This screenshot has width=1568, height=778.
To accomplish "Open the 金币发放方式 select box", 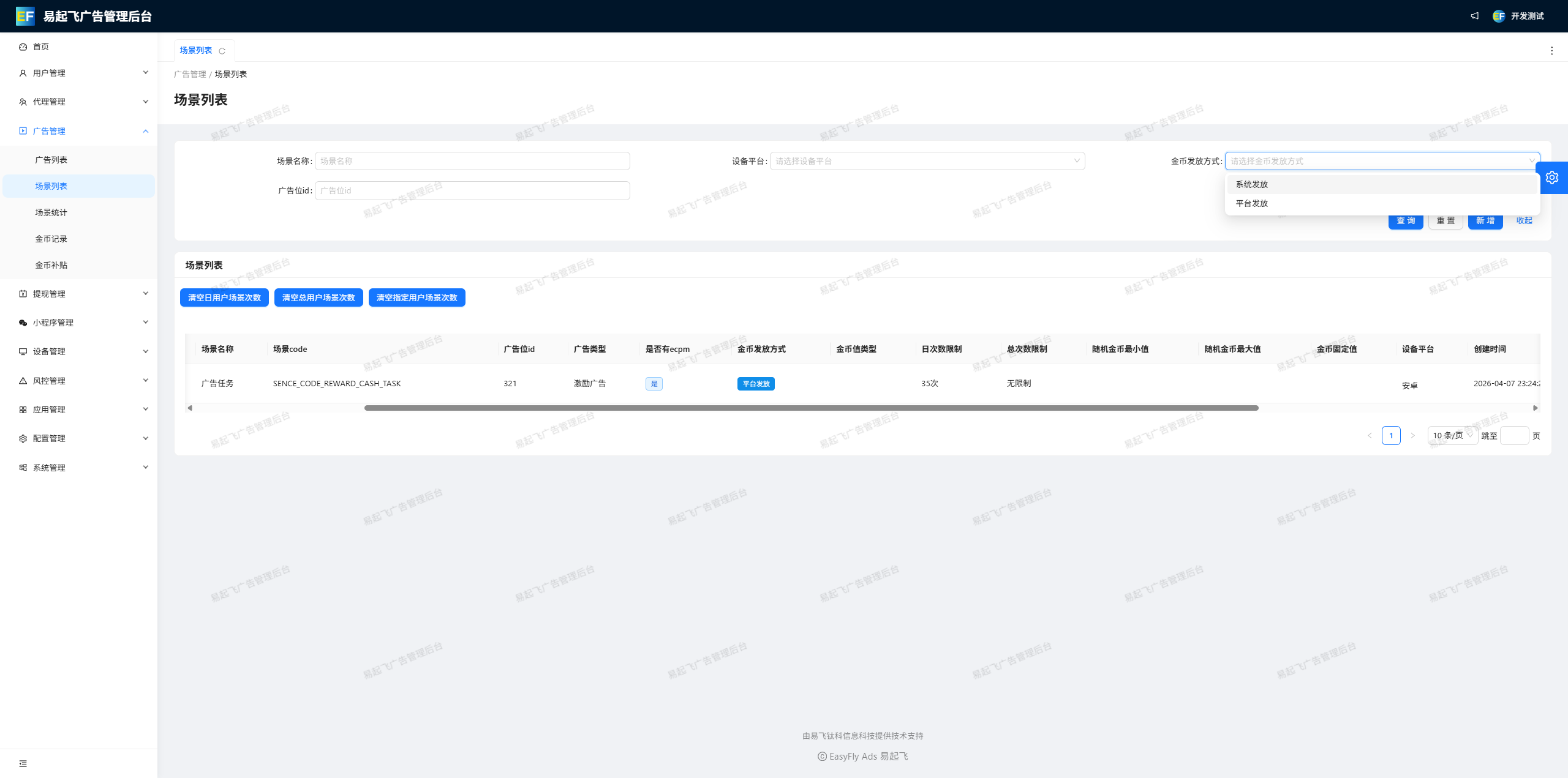I will [x=1382, y=161].
